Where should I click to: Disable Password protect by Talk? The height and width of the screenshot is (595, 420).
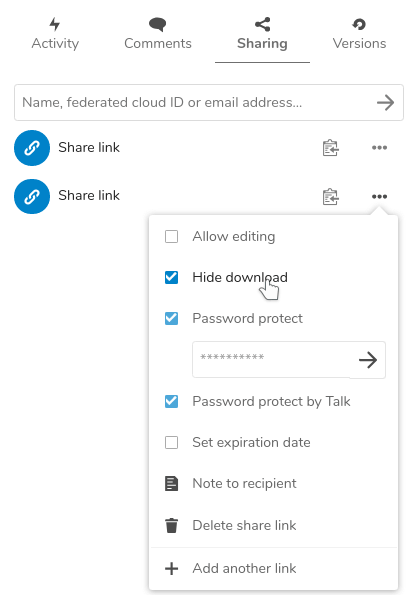point(171,401)
